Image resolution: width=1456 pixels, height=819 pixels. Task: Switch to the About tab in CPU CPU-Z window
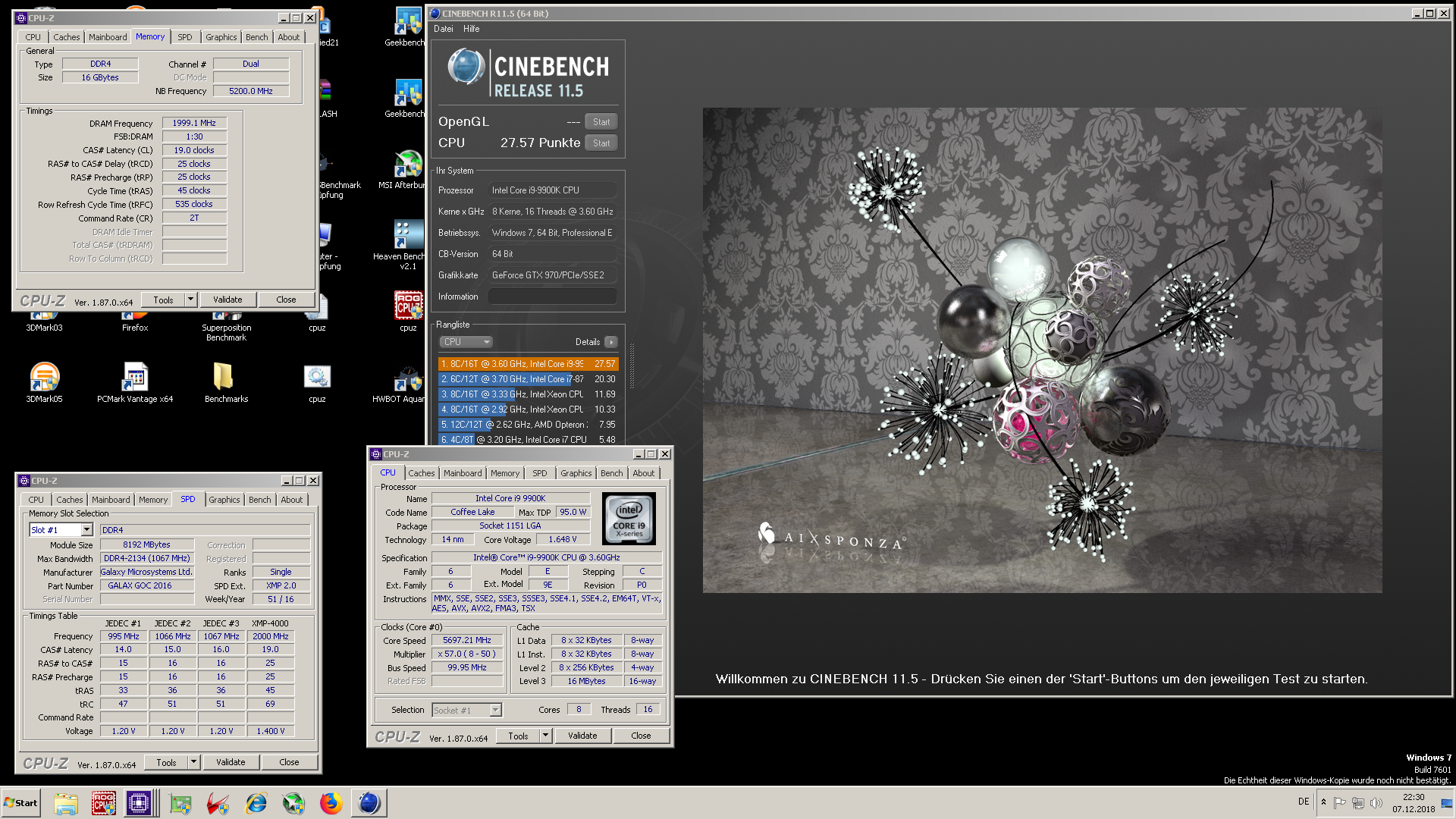click(643, 473)
